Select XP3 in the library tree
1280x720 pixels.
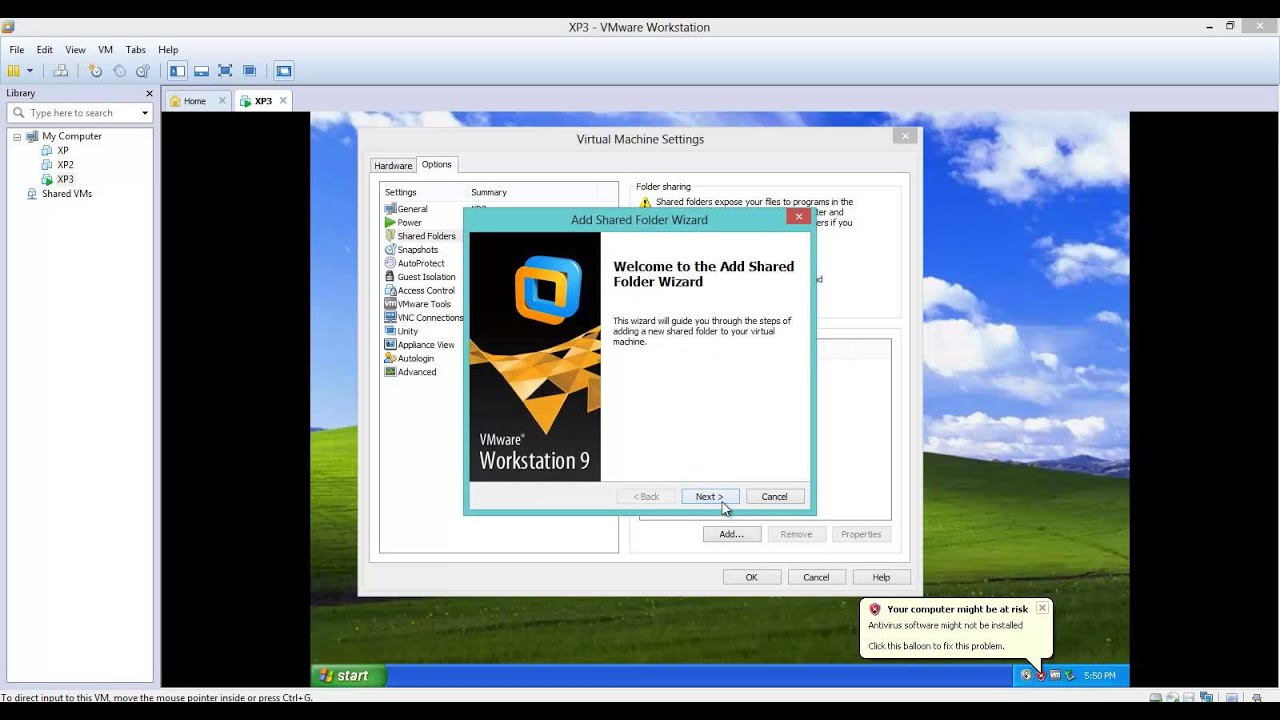click(x=65, y=179)
